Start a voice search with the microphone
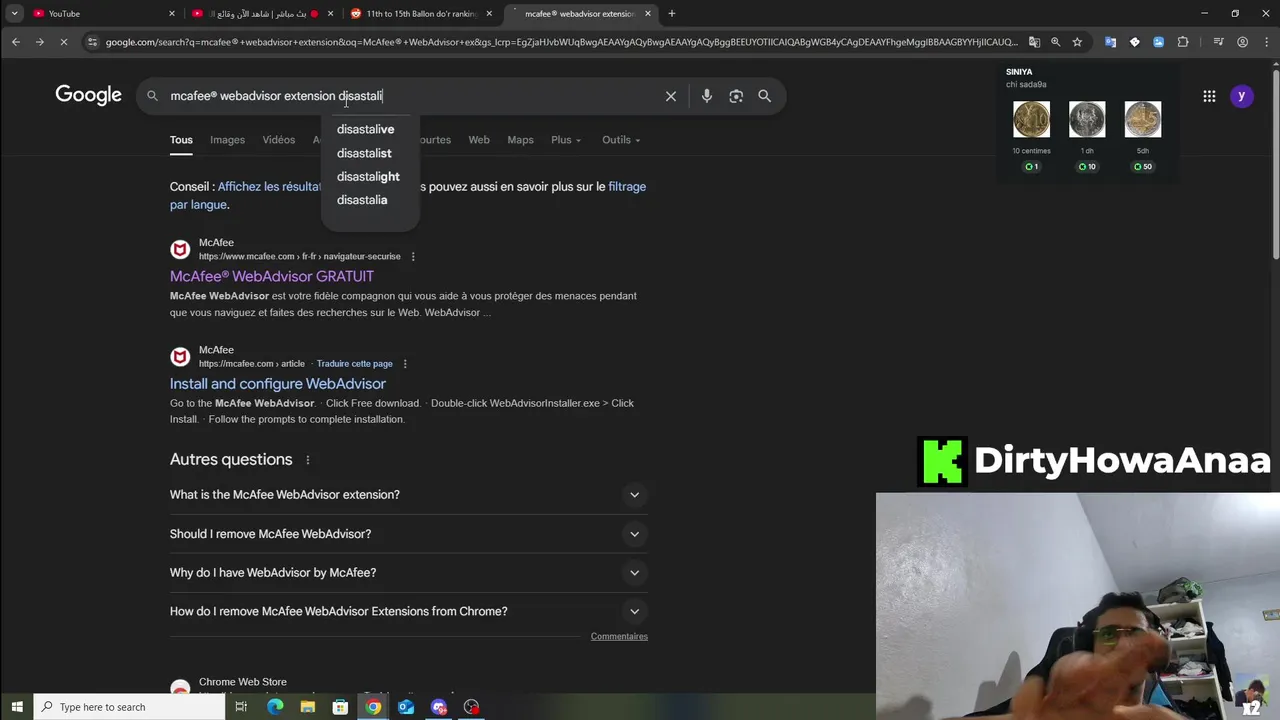This screenshot has height=720, width=1280. pos(707,96)
